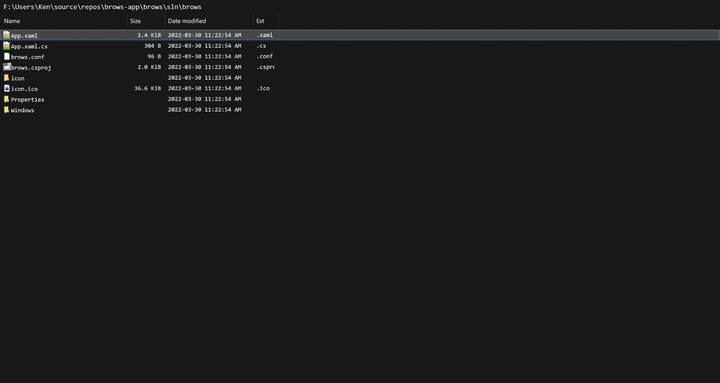Click the folder path at the top
The width and height of the screenshot is (720, 383).
pos(102,7)
